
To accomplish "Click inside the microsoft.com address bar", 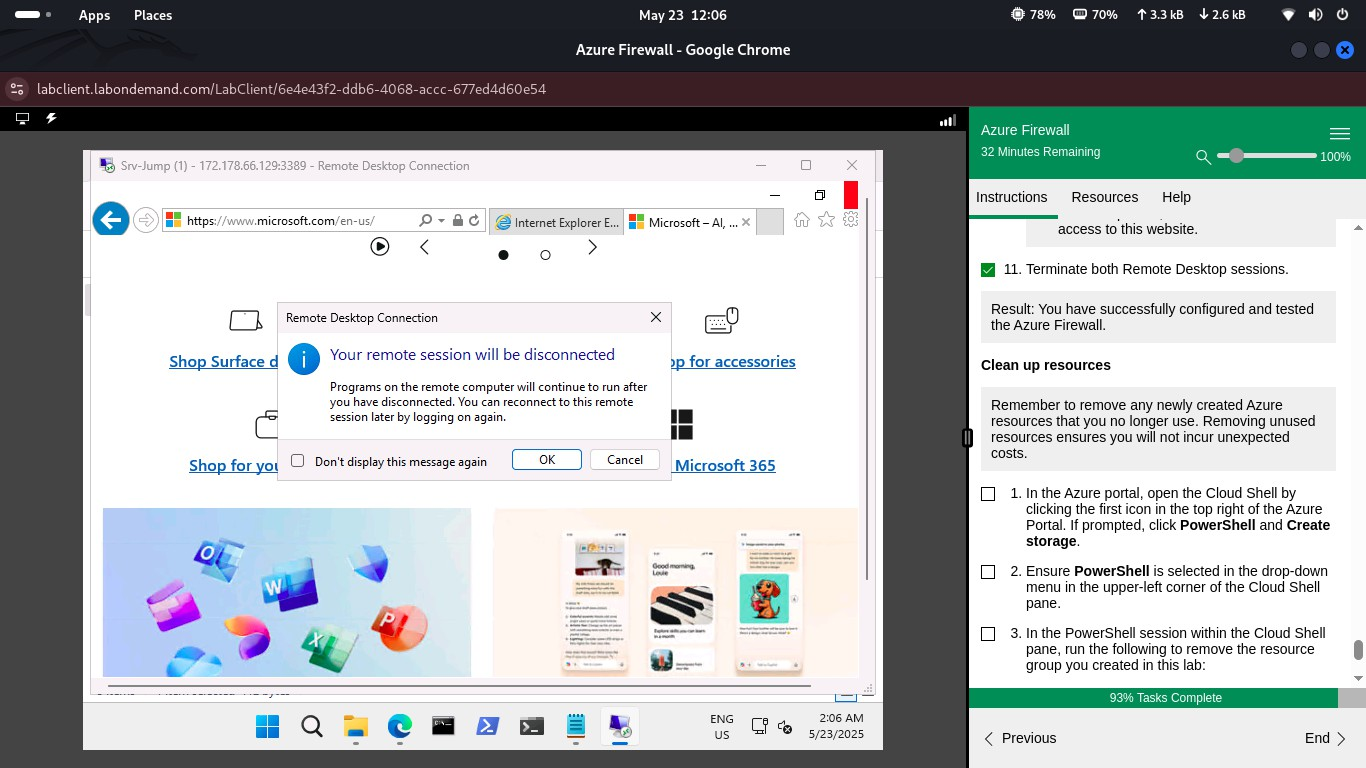I will pyautogui.click(x=300, y=219).
